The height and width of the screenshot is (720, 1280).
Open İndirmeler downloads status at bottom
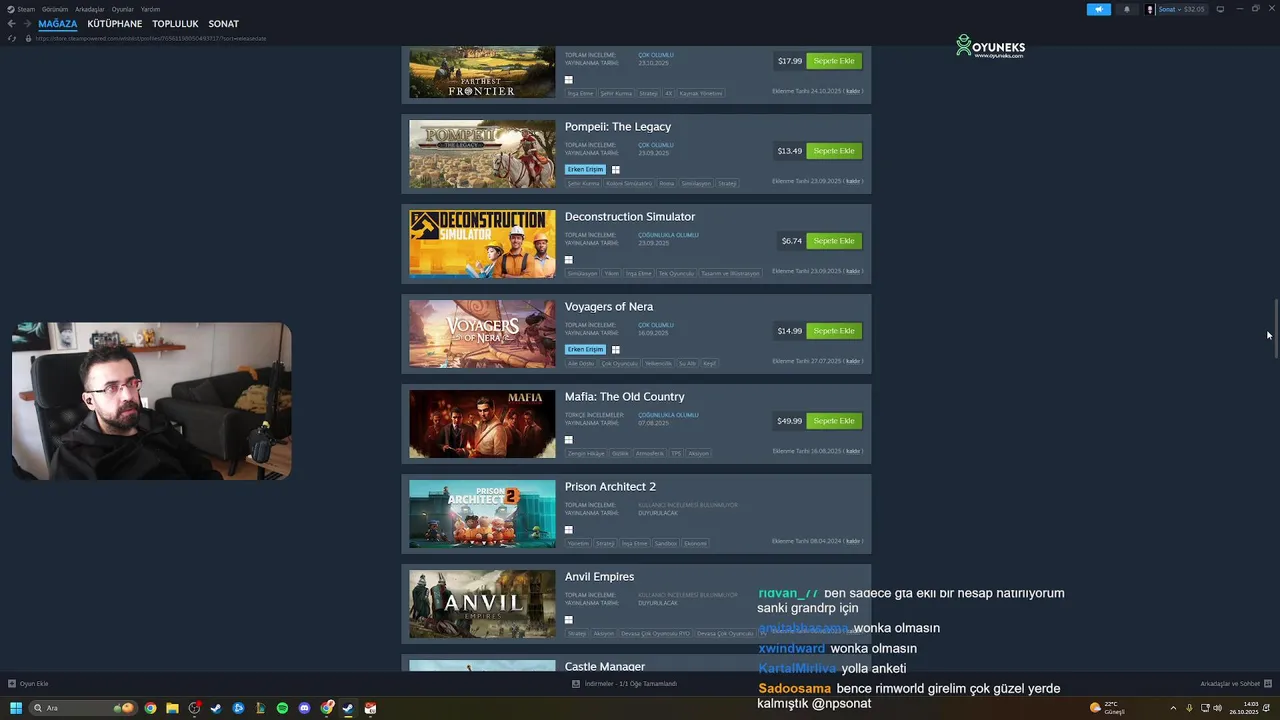pyautogui.click(x=625, y=684)
